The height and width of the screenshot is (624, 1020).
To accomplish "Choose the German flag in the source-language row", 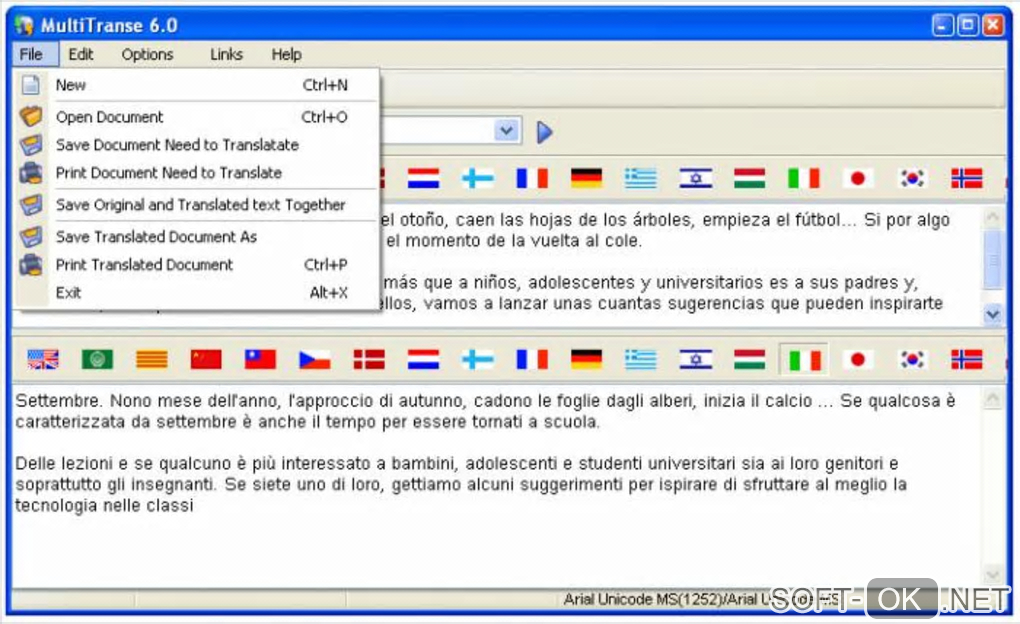I will coord(587,178).
